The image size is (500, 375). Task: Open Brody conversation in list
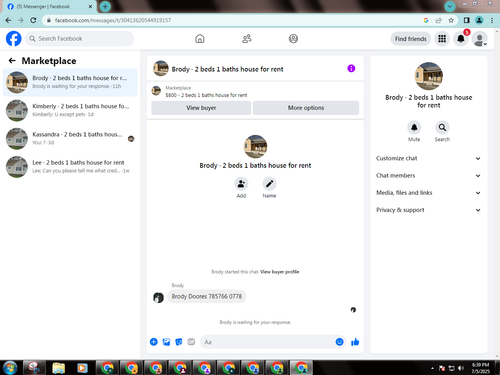[70, 82]
